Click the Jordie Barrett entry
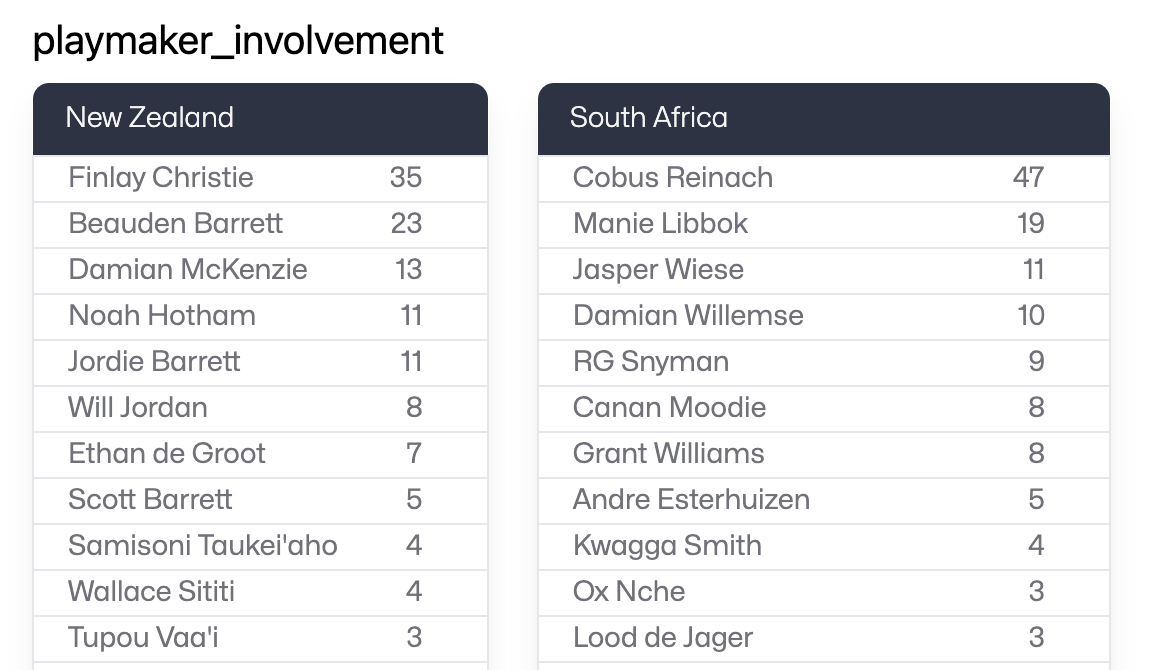Screen dimensions: 1156x670 click(260, 363)
